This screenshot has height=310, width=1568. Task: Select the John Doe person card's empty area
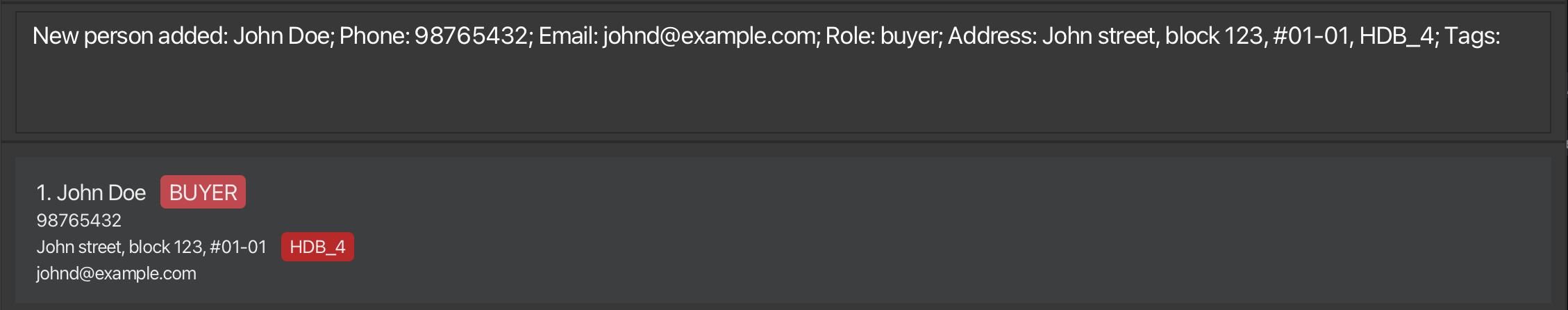click(x=903, y=229)
